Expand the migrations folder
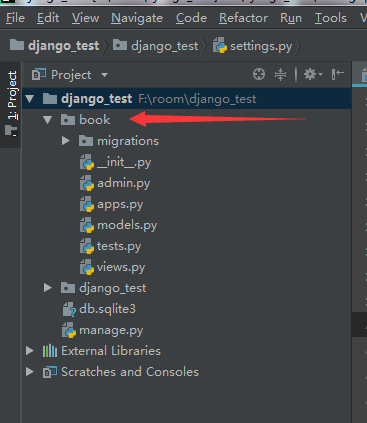This screenshot has width=367, height=423. click(66, 141)
